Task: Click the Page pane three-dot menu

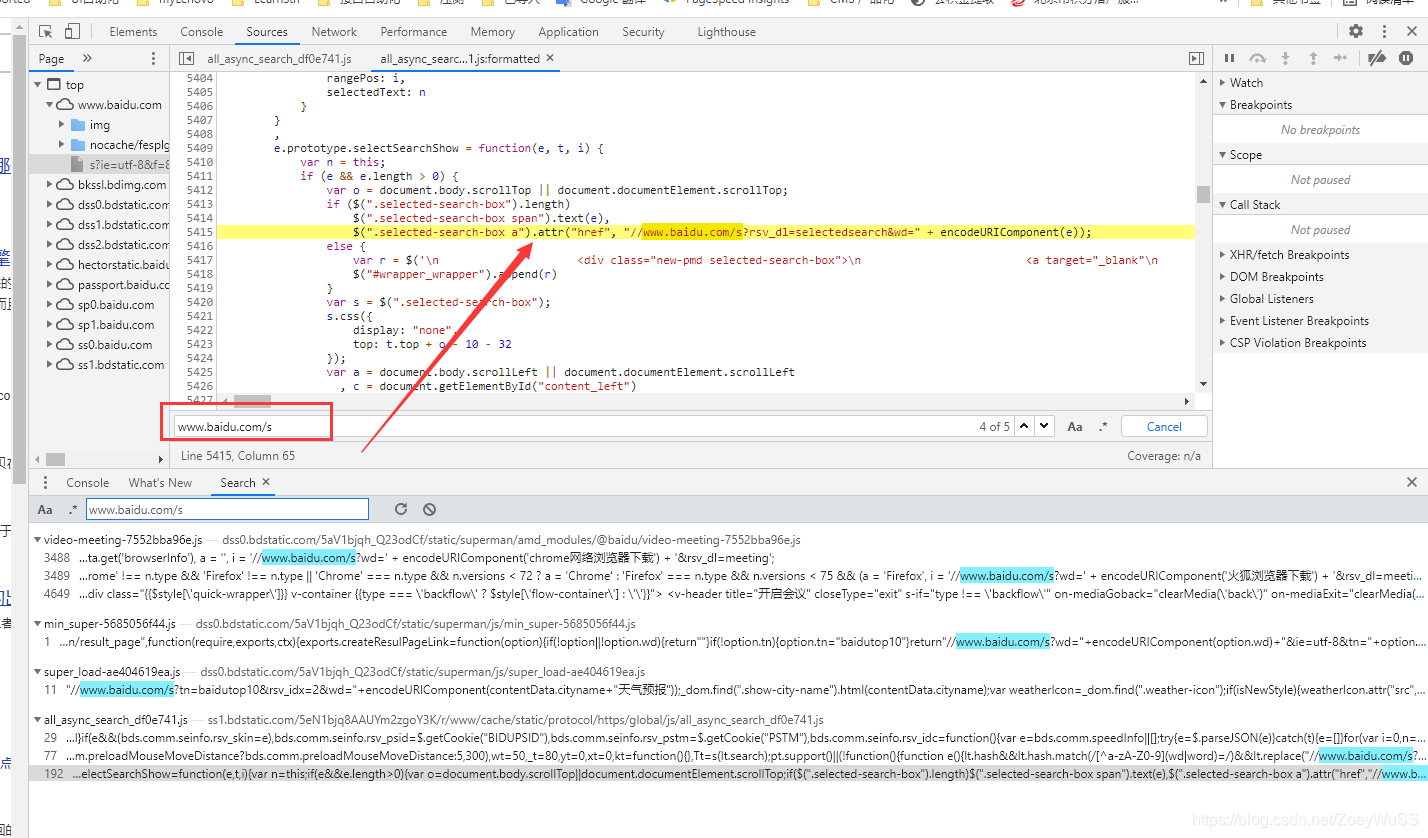Action: 153,59
